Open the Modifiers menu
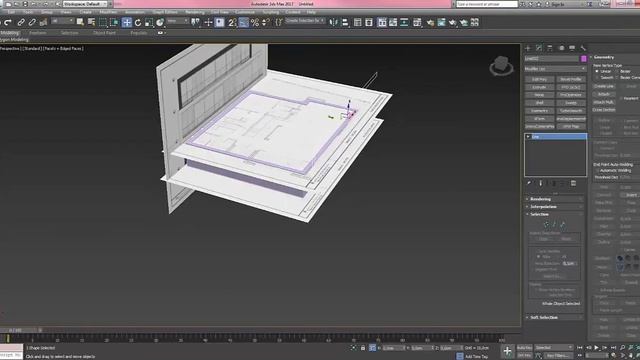The width and height of the screenshot is (640, 360). [x=108, y=12]
